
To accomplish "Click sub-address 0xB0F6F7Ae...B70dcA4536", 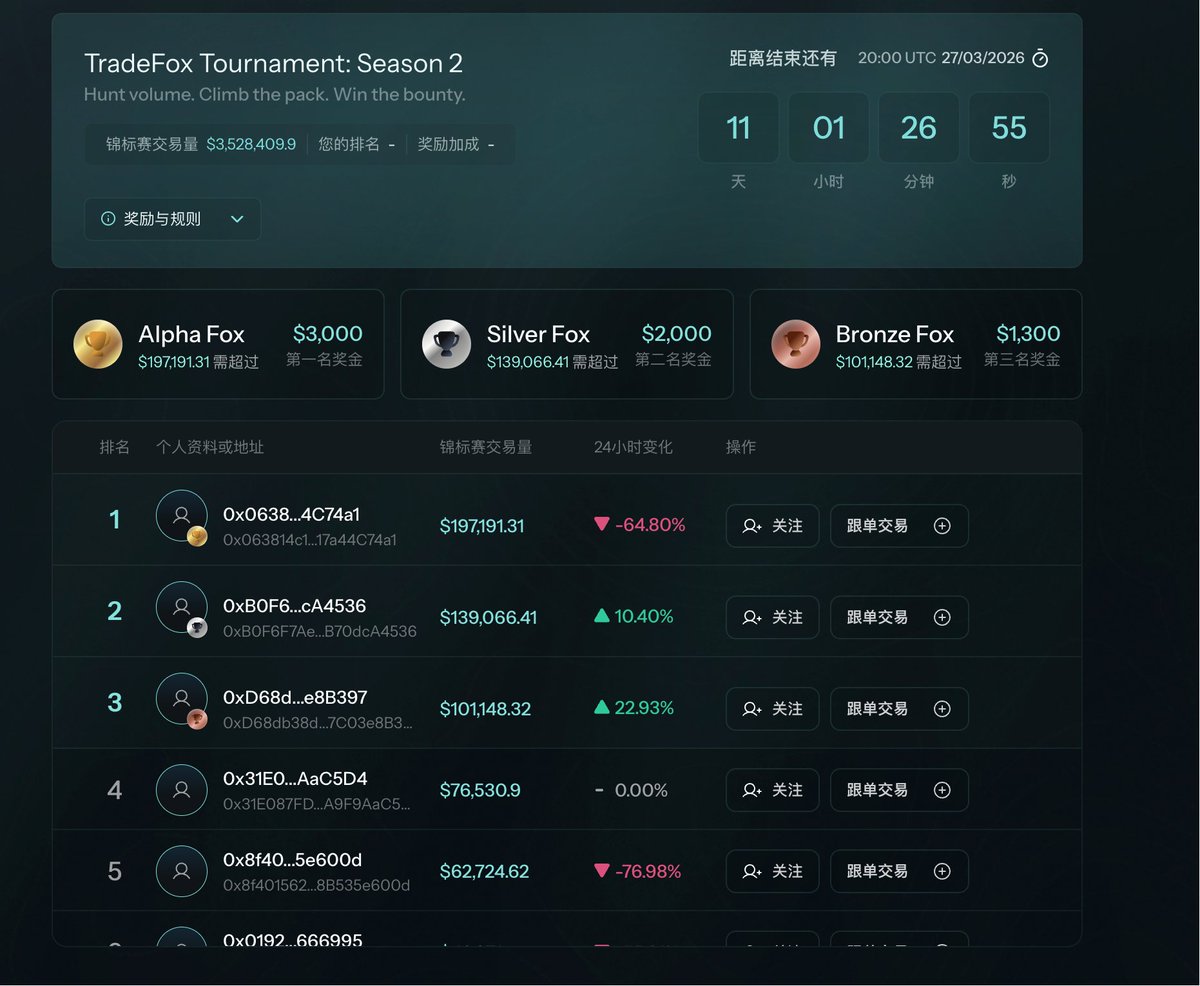I will [x=320, y=631].
